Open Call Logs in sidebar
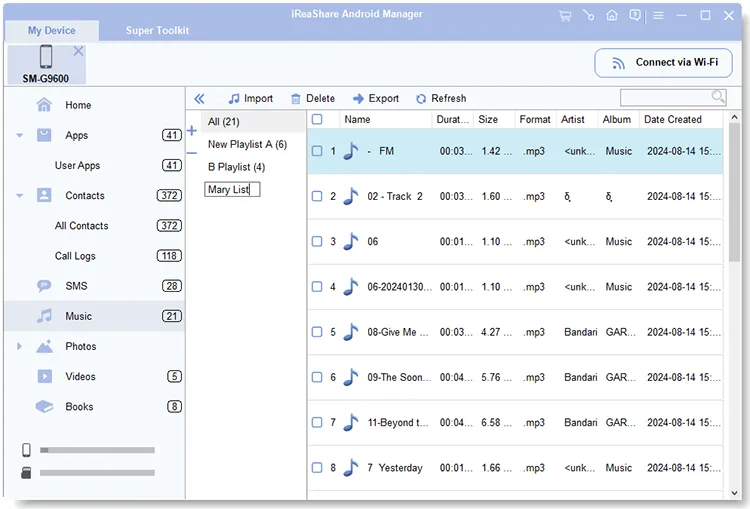750x509 pixels. point(75,256)
